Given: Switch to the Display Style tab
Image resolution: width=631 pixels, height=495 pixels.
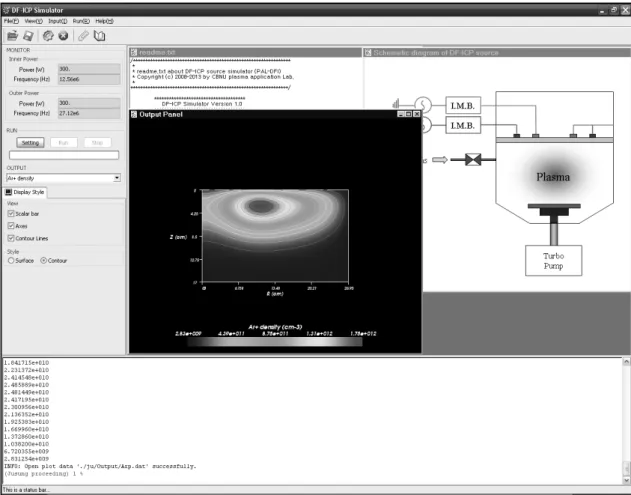Looking at the screenshot, I should 25,192.
